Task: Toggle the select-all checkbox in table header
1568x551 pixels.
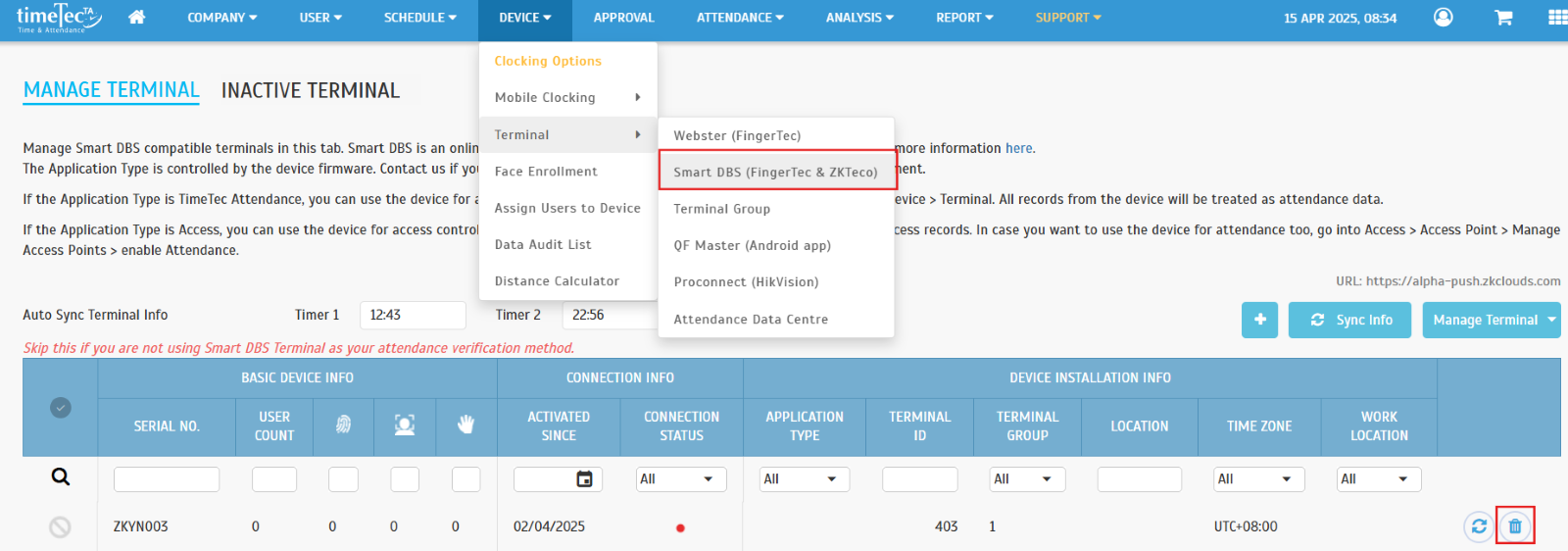Action: pos(61,408)
